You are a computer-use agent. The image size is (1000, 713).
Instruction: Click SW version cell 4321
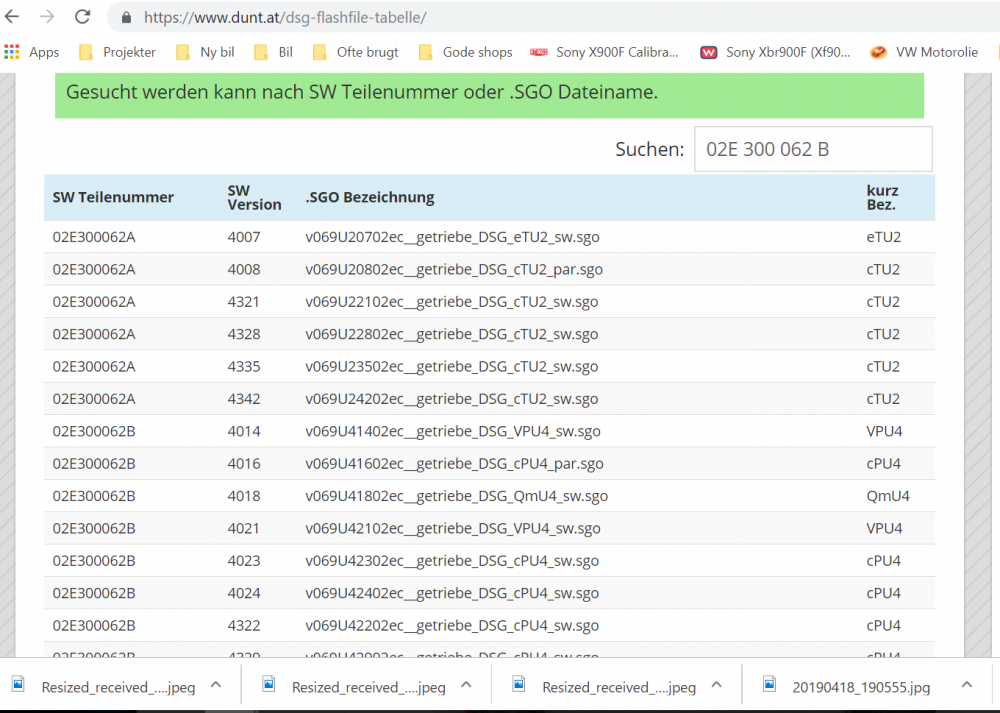(x=244, y=302)
